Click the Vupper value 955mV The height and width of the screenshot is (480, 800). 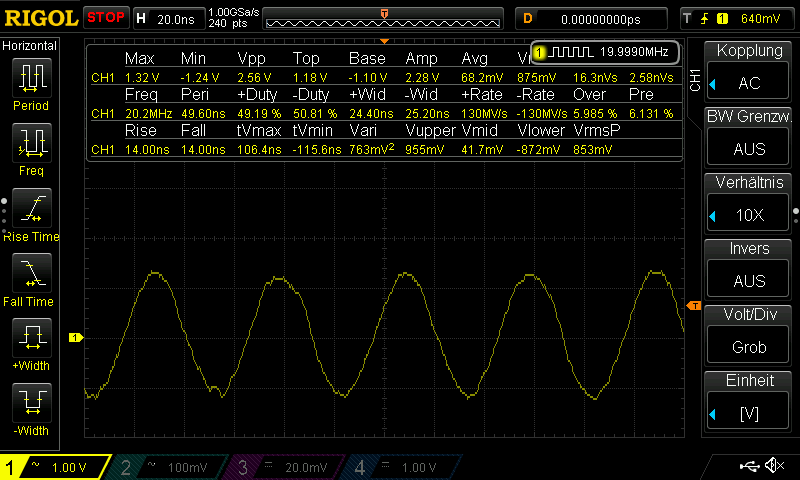click(424, 149)
